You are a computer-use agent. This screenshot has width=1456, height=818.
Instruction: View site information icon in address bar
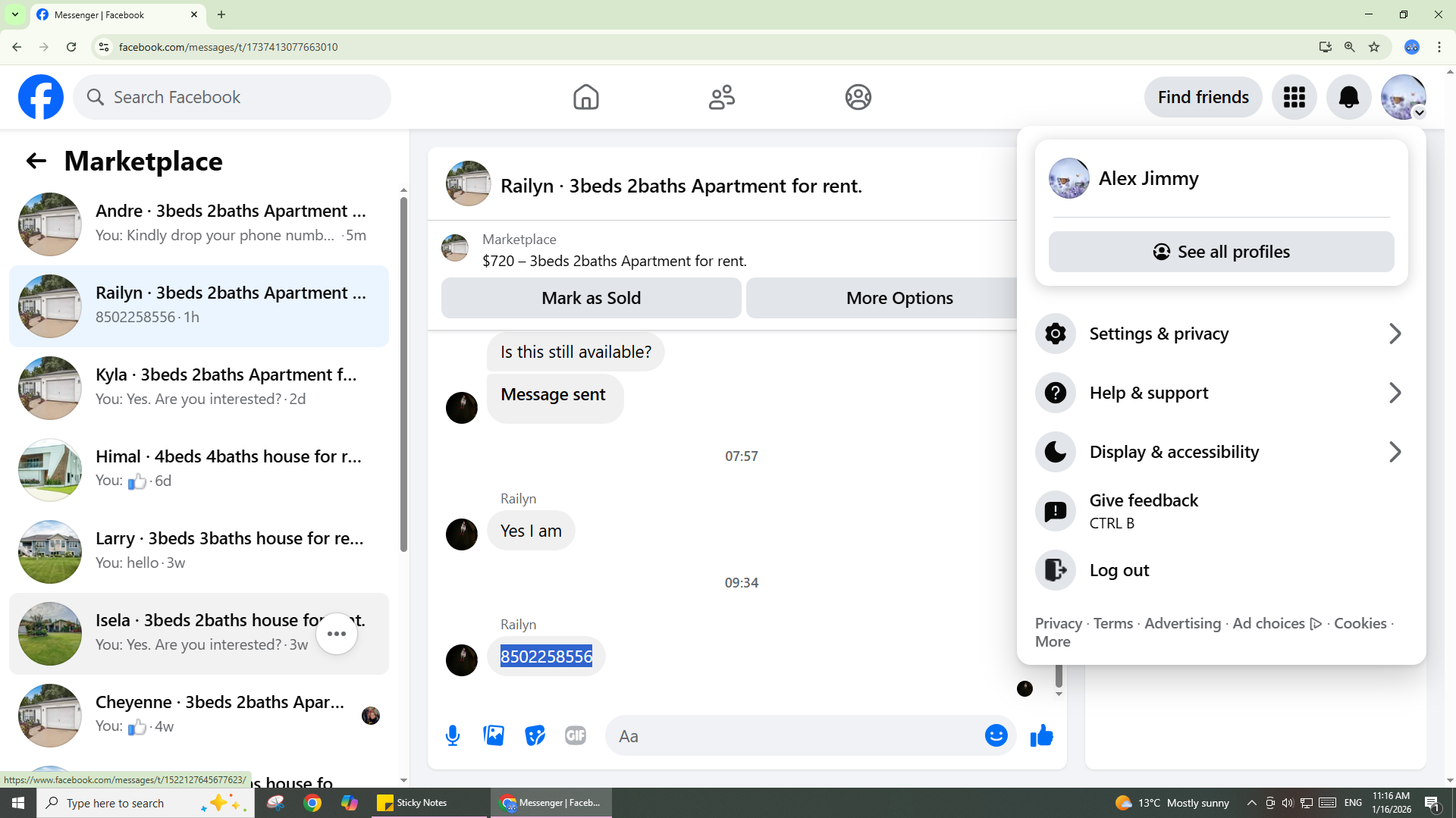tap(104, 47)
